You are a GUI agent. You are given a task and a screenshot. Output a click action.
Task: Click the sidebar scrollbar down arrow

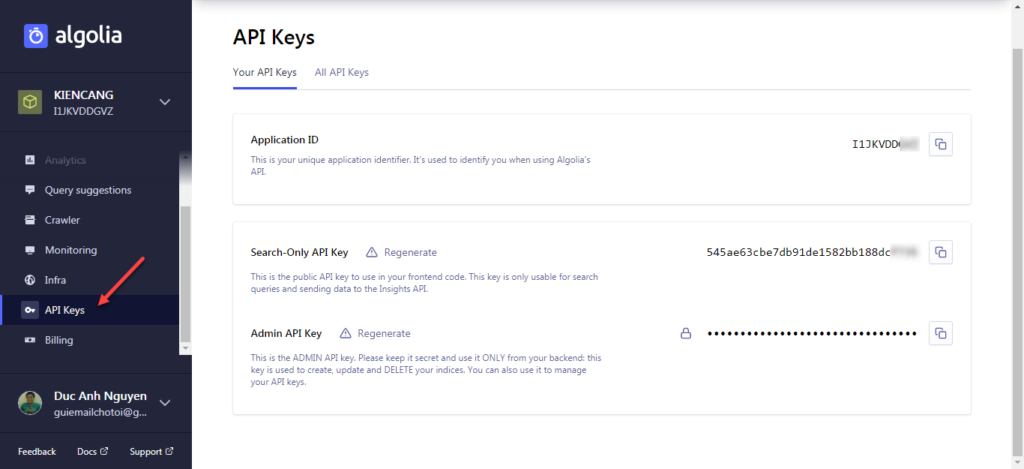(185, 349)
